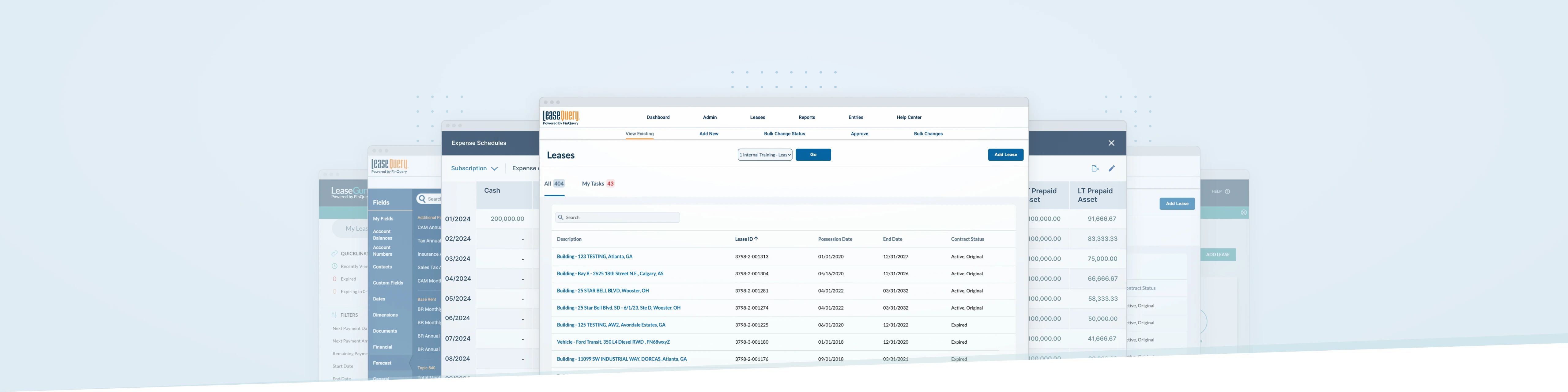Image resolution: width=1568 pixels, height=392 pixels.
Task: Click the magnifier icon in Fields search
Action: tap(422, 199)
